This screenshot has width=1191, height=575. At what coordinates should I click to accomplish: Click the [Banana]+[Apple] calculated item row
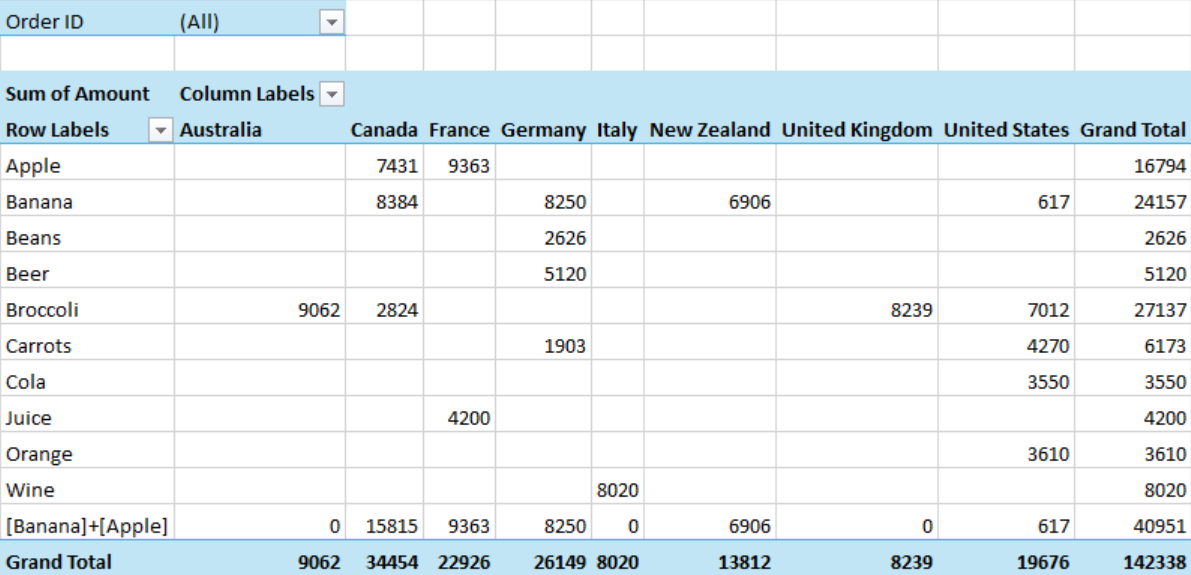pyautogui.click(x=87, y=526)
